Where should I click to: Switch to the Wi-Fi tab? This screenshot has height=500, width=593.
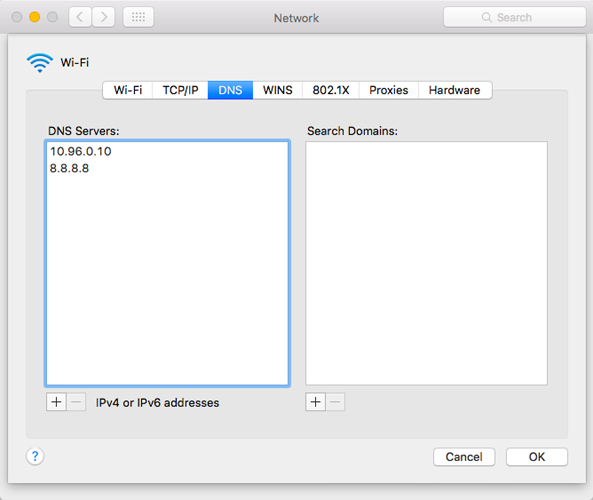pos(128,90)
